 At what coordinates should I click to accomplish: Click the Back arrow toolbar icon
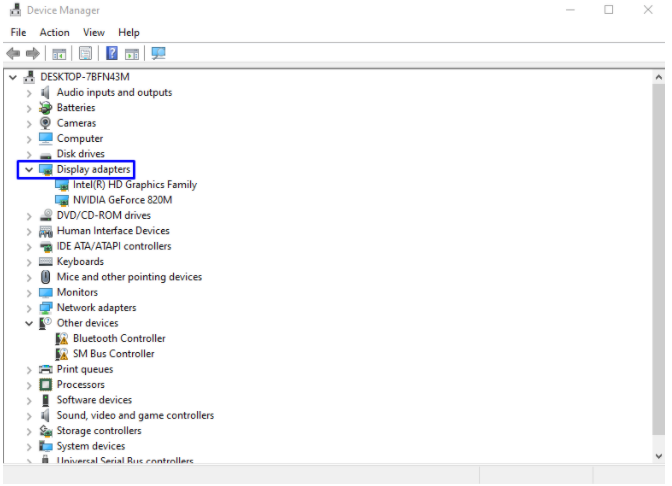point(13,54)
